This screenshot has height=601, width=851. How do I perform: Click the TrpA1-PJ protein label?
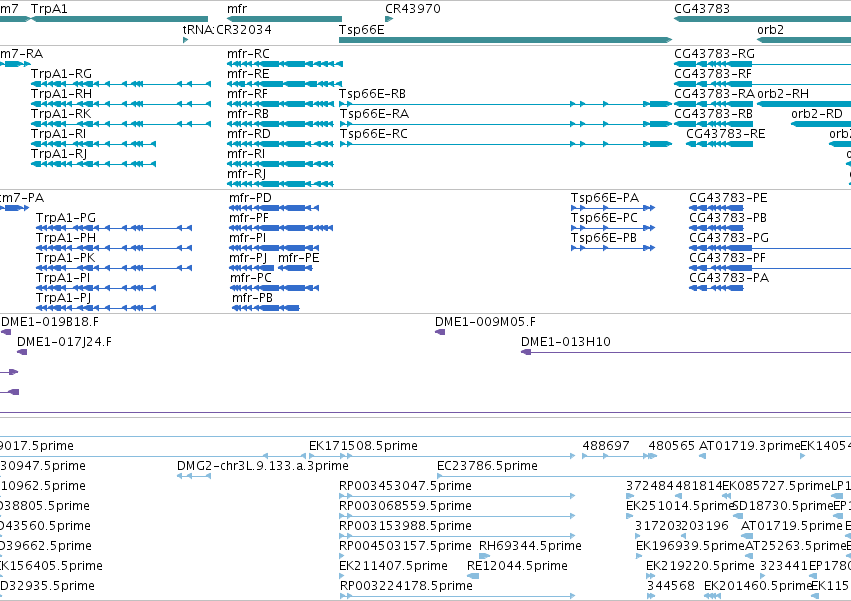coord(63,298)
